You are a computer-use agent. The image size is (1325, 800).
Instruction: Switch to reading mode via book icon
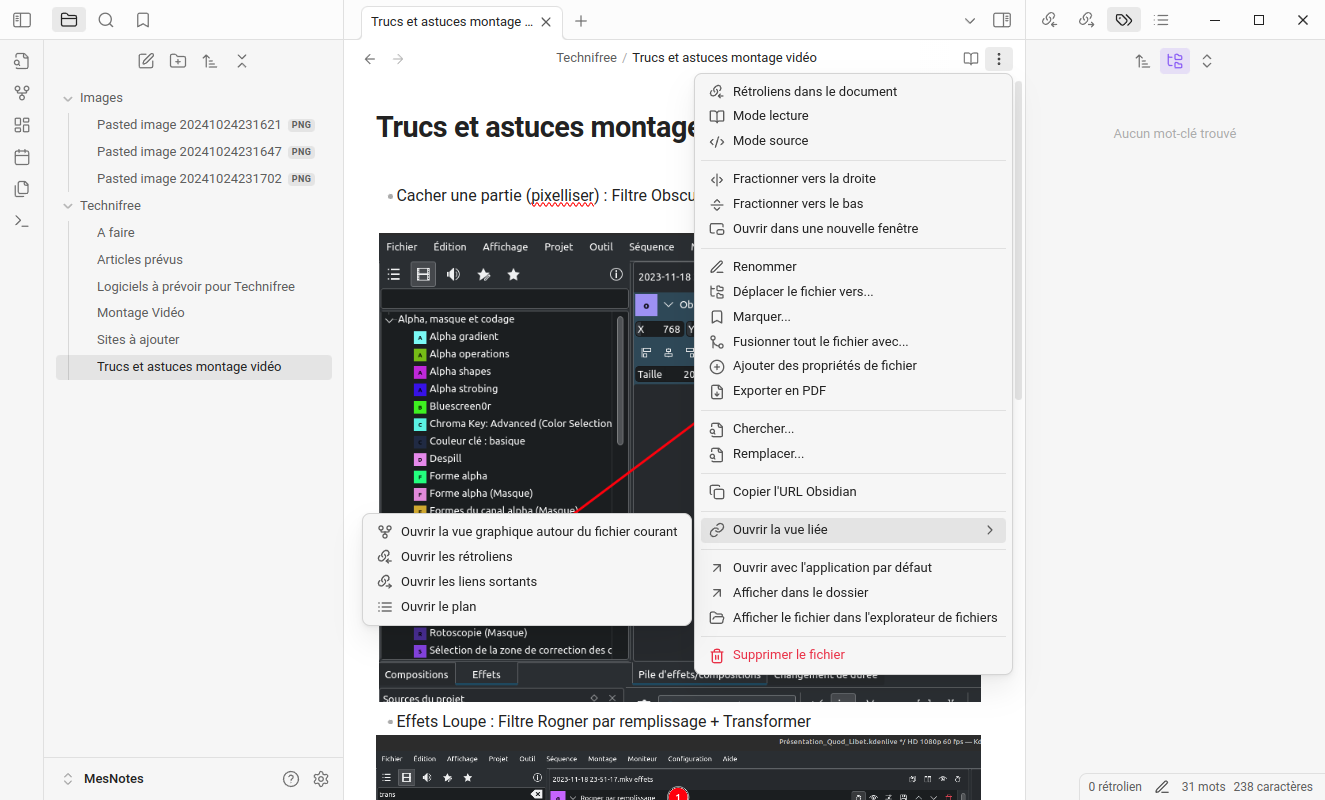(971, 59)
